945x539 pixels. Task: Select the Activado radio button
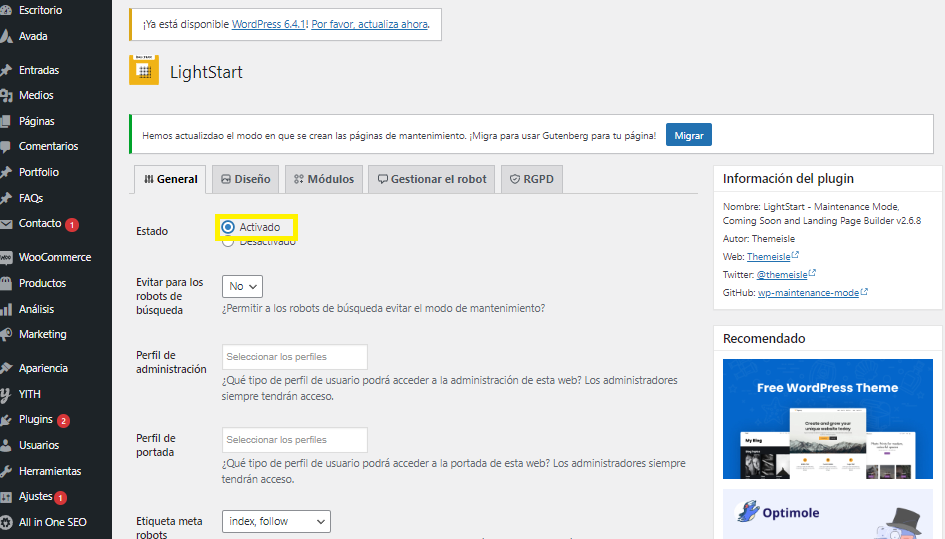[228, 227]
